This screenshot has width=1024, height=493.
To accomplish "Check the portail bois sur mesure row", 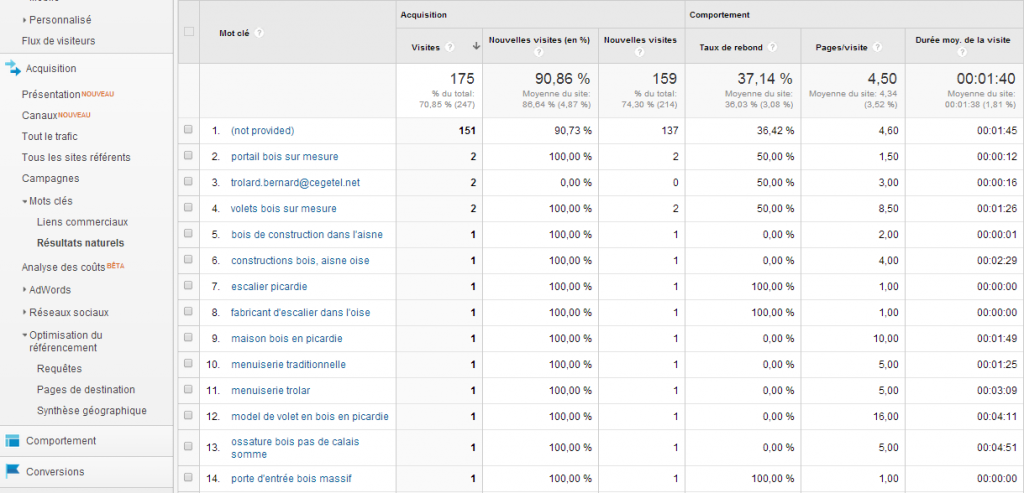I will tap(188, 156).
